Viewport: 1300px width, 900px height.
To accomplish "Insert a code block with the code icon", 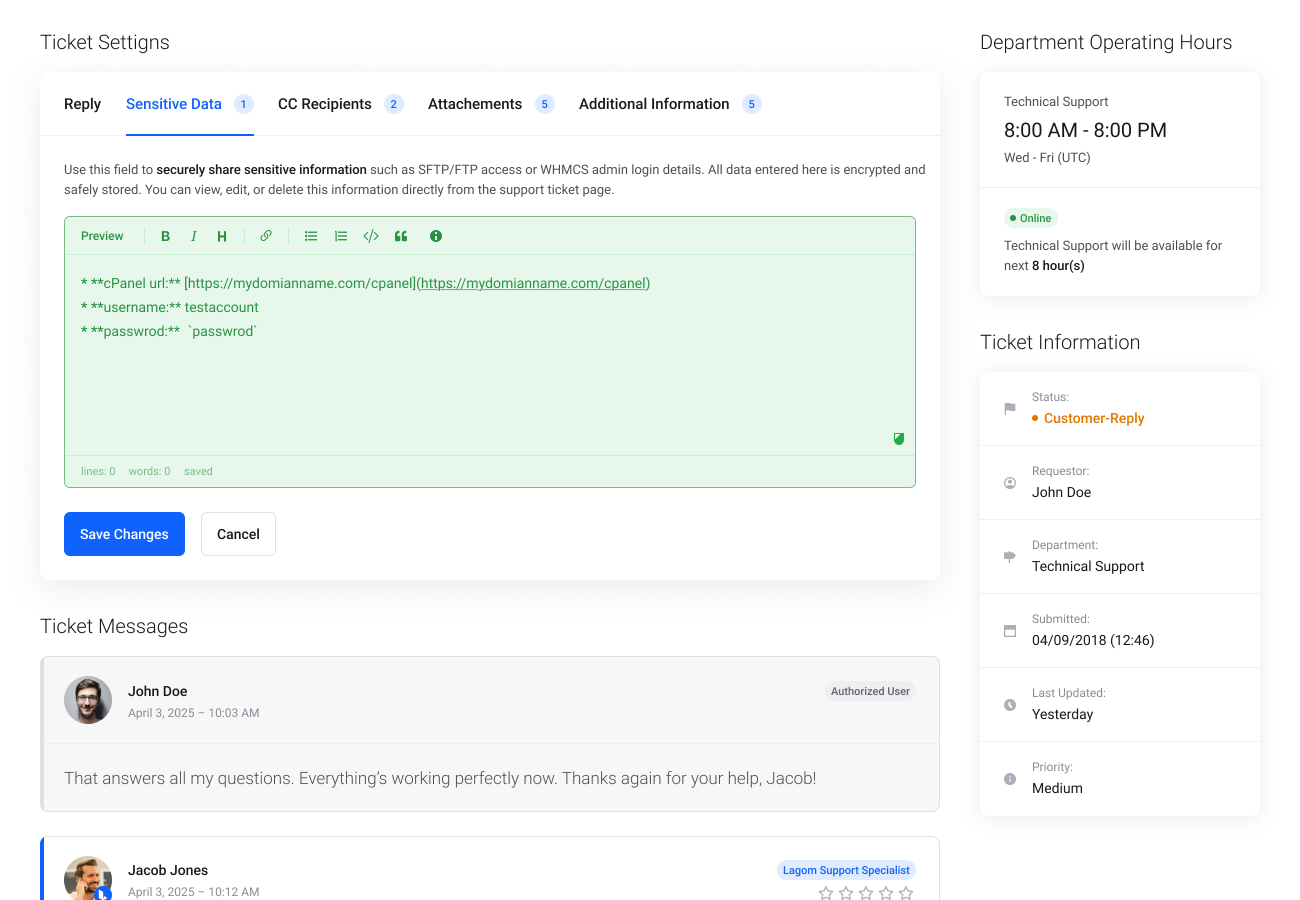I will 371,236.
